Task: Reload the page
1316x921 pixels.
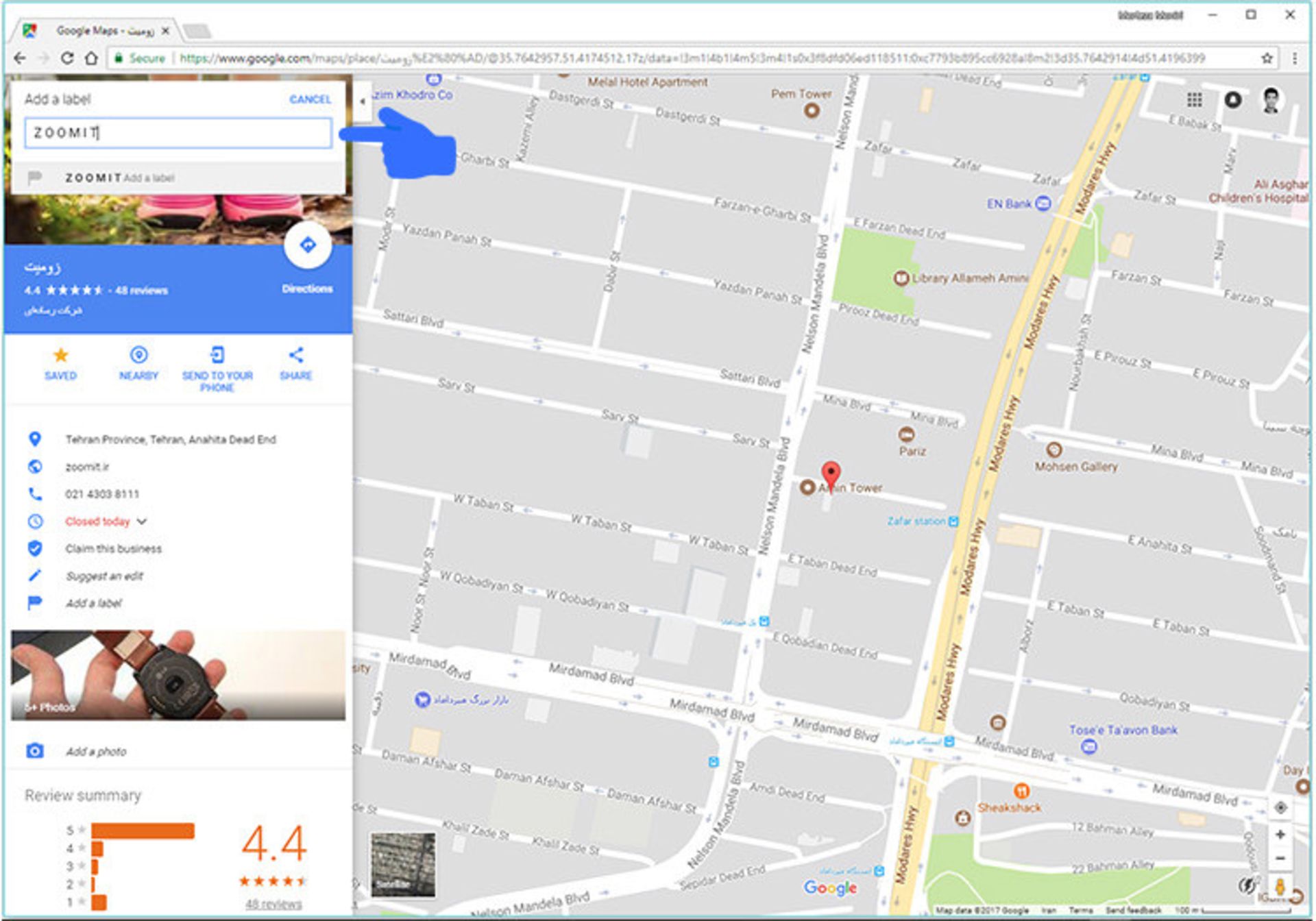Action: (66, 58)
